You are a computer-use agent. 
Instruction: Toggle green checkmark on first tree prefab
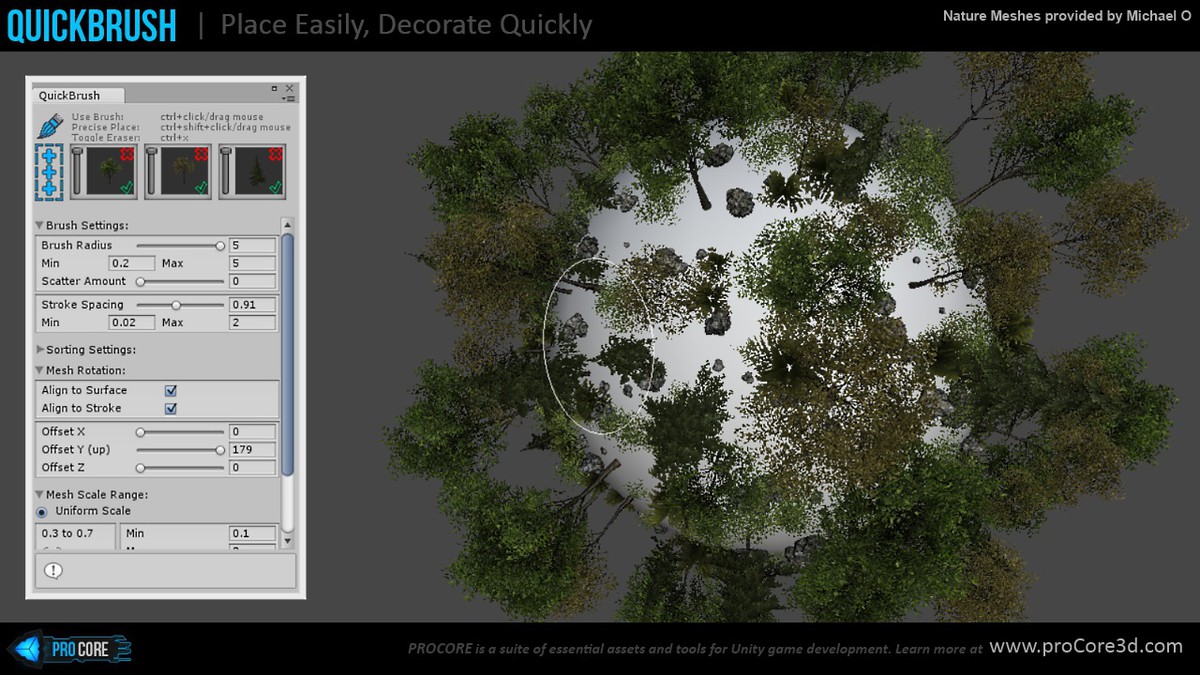tap(127, 188)
